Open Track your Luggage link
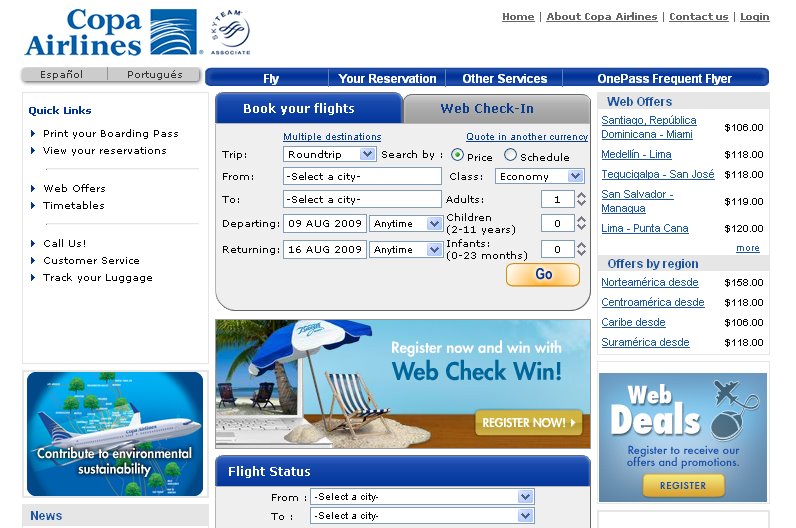The width and height of the screenshot is (796, 528). coord(97,278)
